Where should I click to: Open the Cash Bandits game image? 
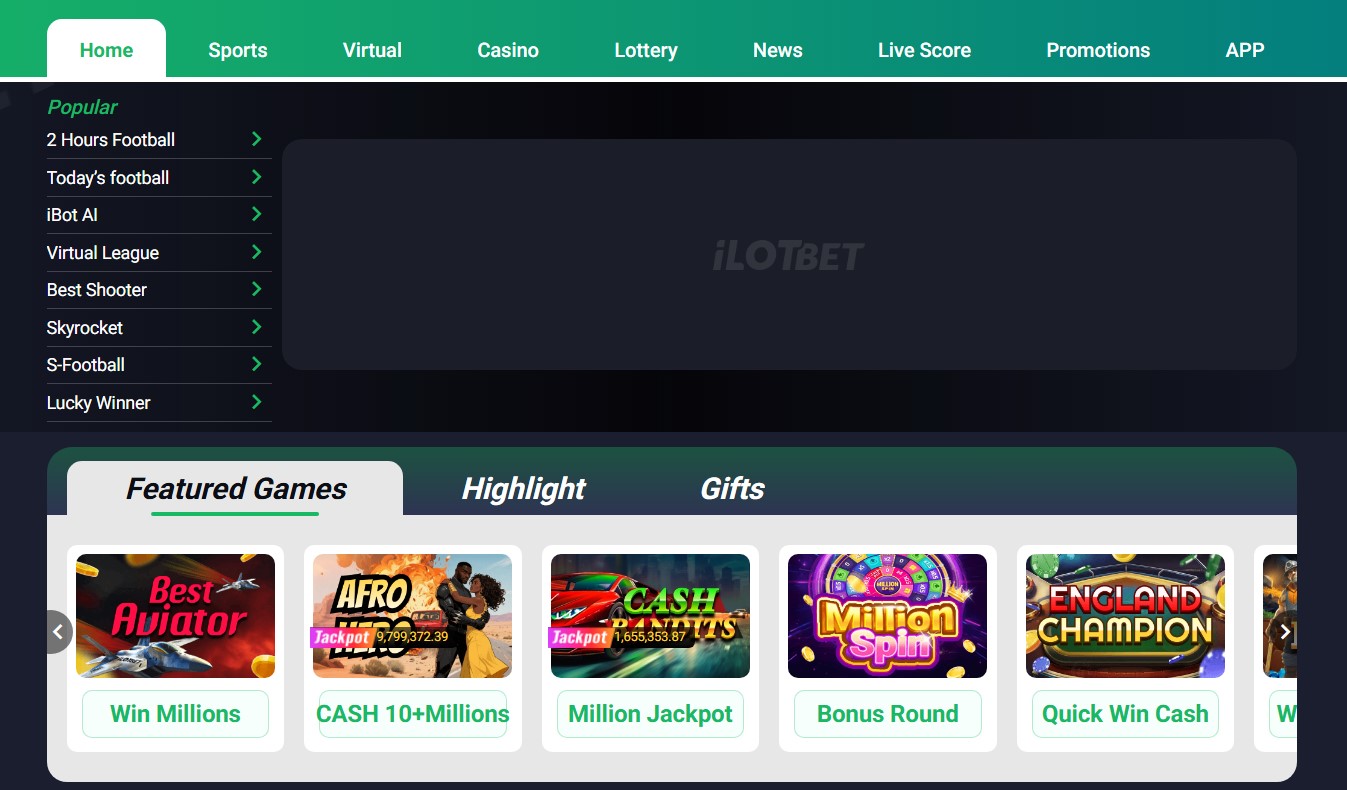tap(650, 616)
